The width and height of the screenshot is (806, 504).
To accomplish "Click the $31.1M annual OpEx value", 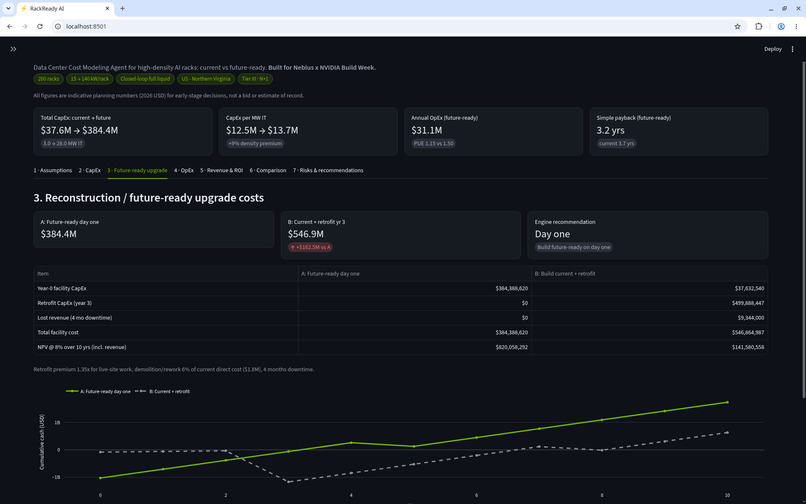I will point(427,131).
